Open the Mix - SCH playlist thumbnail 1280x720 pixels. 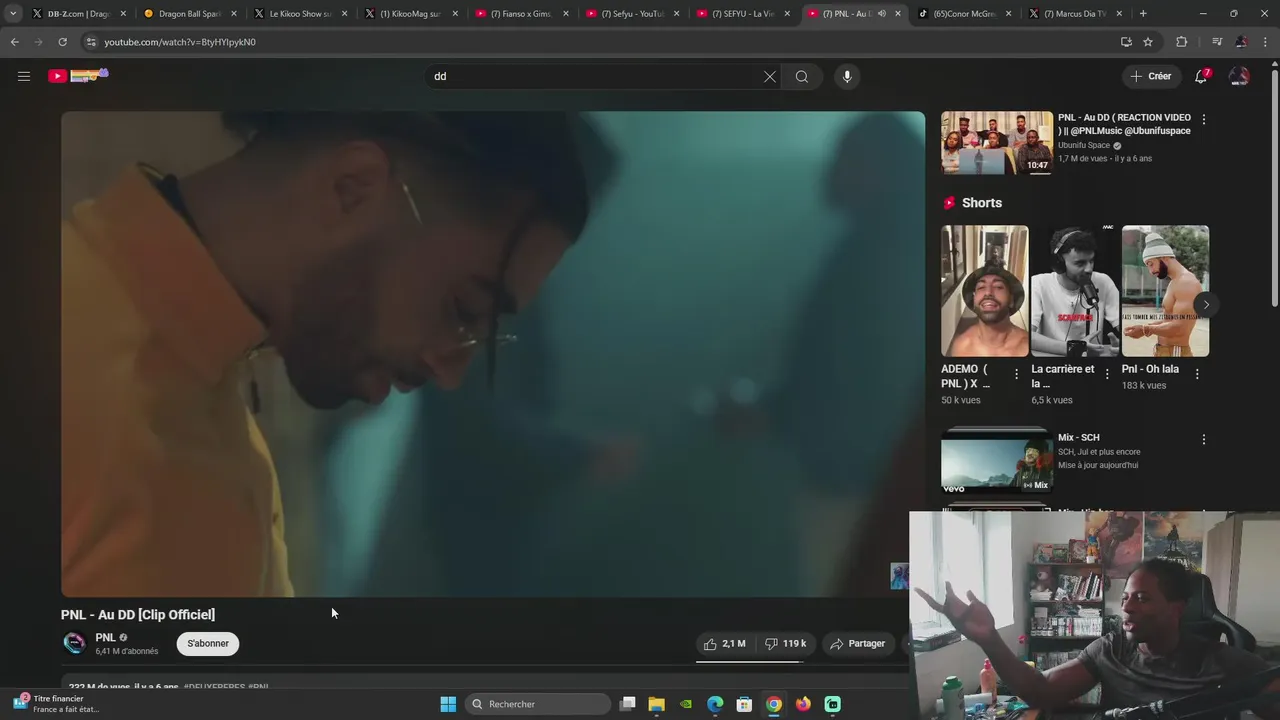click(x=996, y=460)
